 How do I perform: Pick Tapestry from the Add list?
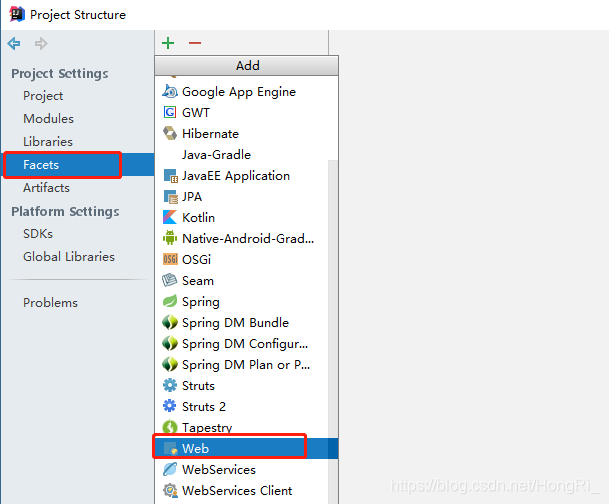[x=242, y=427]
